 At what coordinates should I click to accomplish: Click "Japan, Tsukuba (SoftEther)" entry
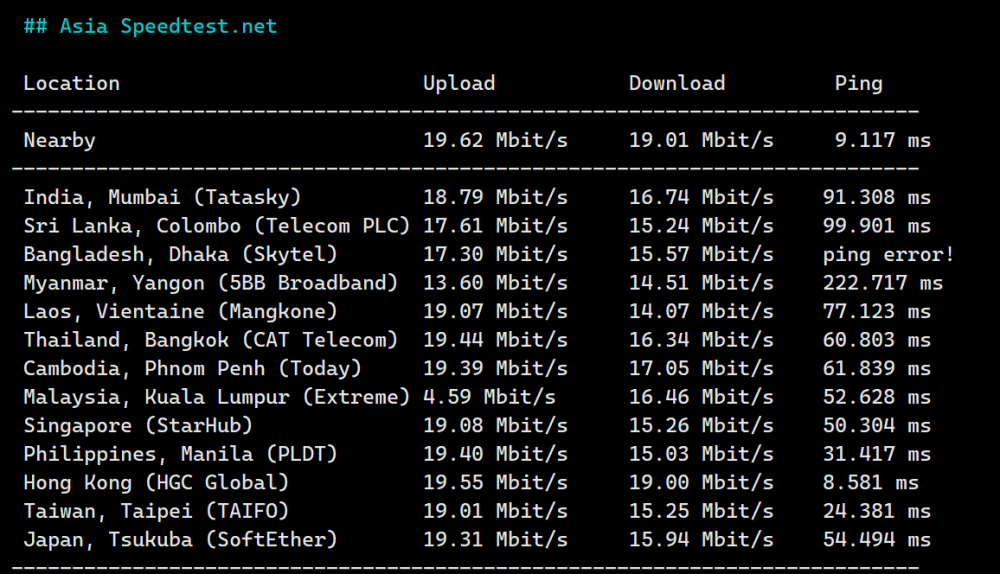tap(180, 541)
